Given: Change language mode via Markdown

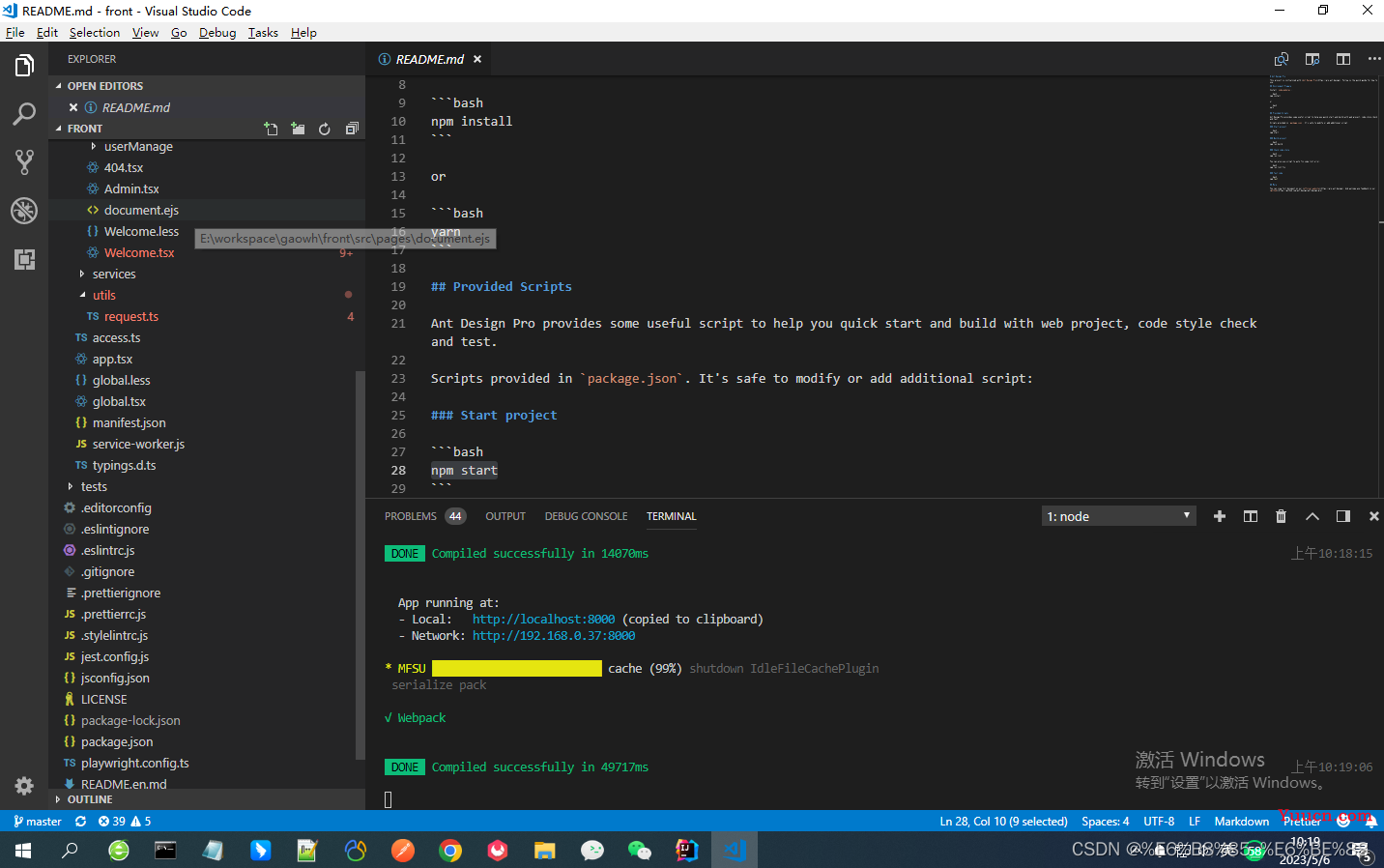Looking at the screenshot, I should tap(1241, 821).
